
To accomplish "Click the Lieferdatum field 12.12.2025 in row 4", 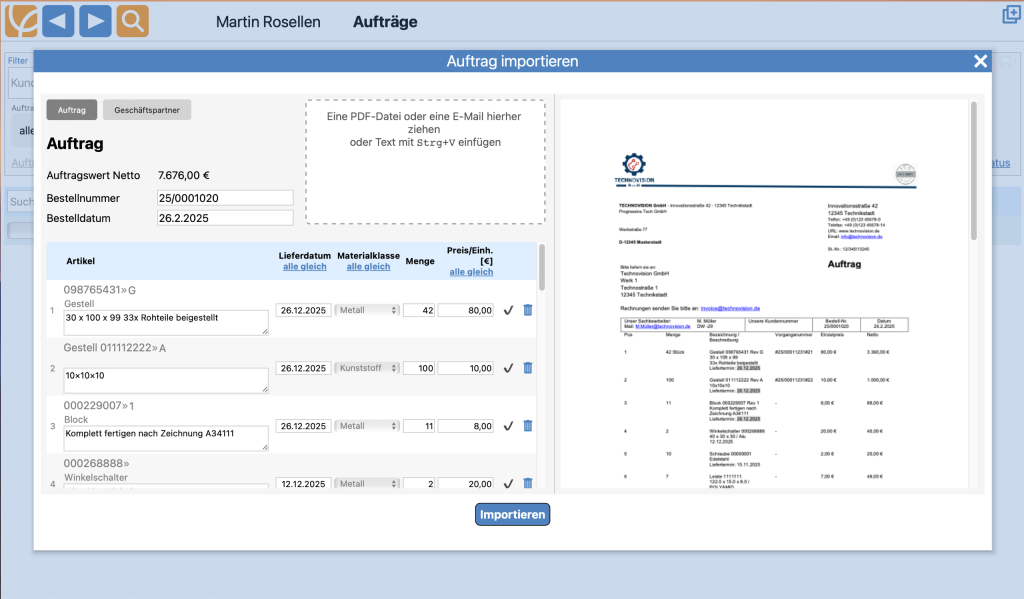I will pyautogui.click(x=304, y=483).
